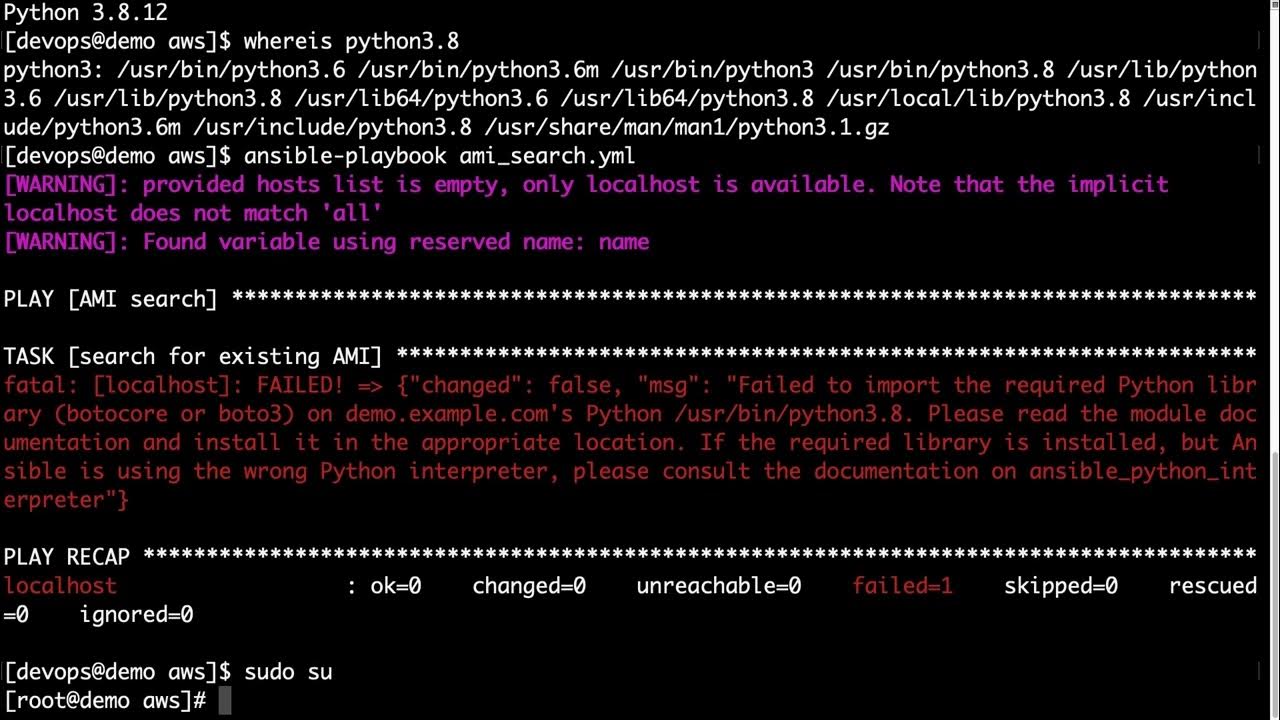
Task: Click the 'ansible-playbook' command word
Action: (x=345, y=156)
